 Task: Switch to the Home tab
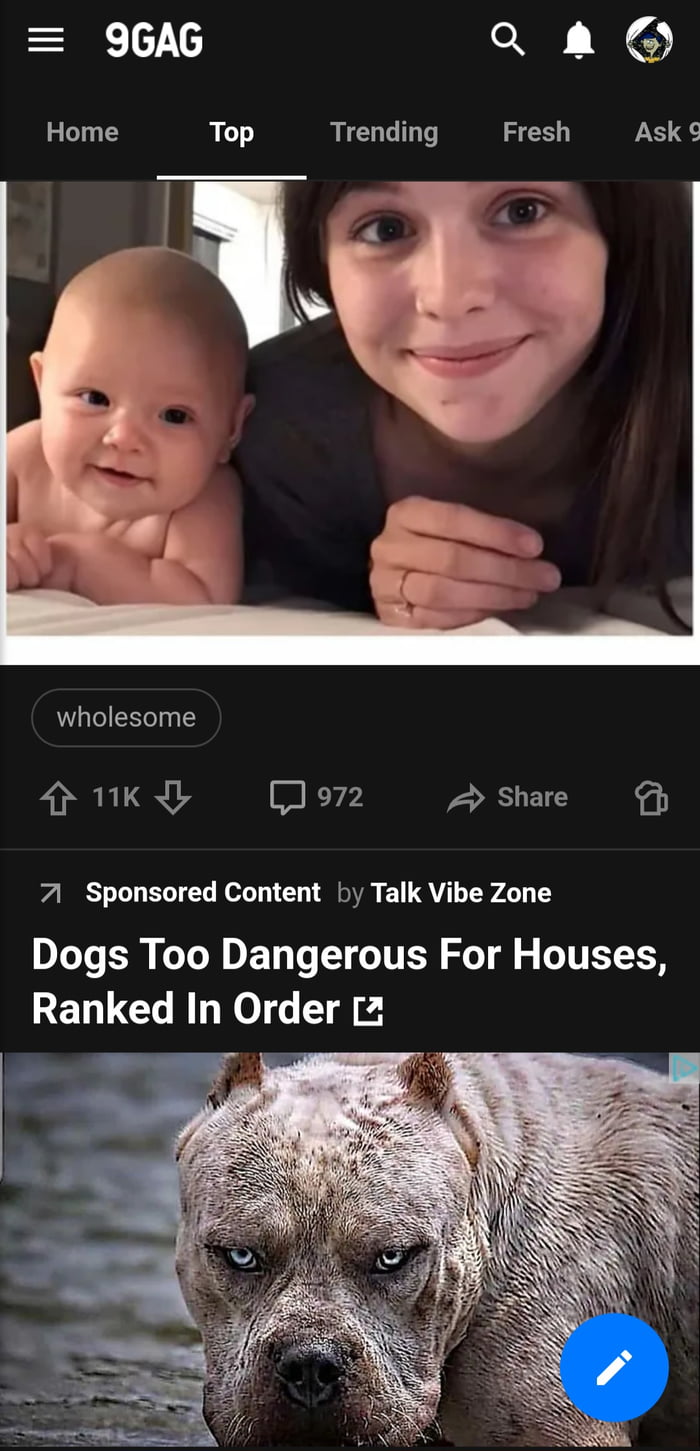[82, 132]
